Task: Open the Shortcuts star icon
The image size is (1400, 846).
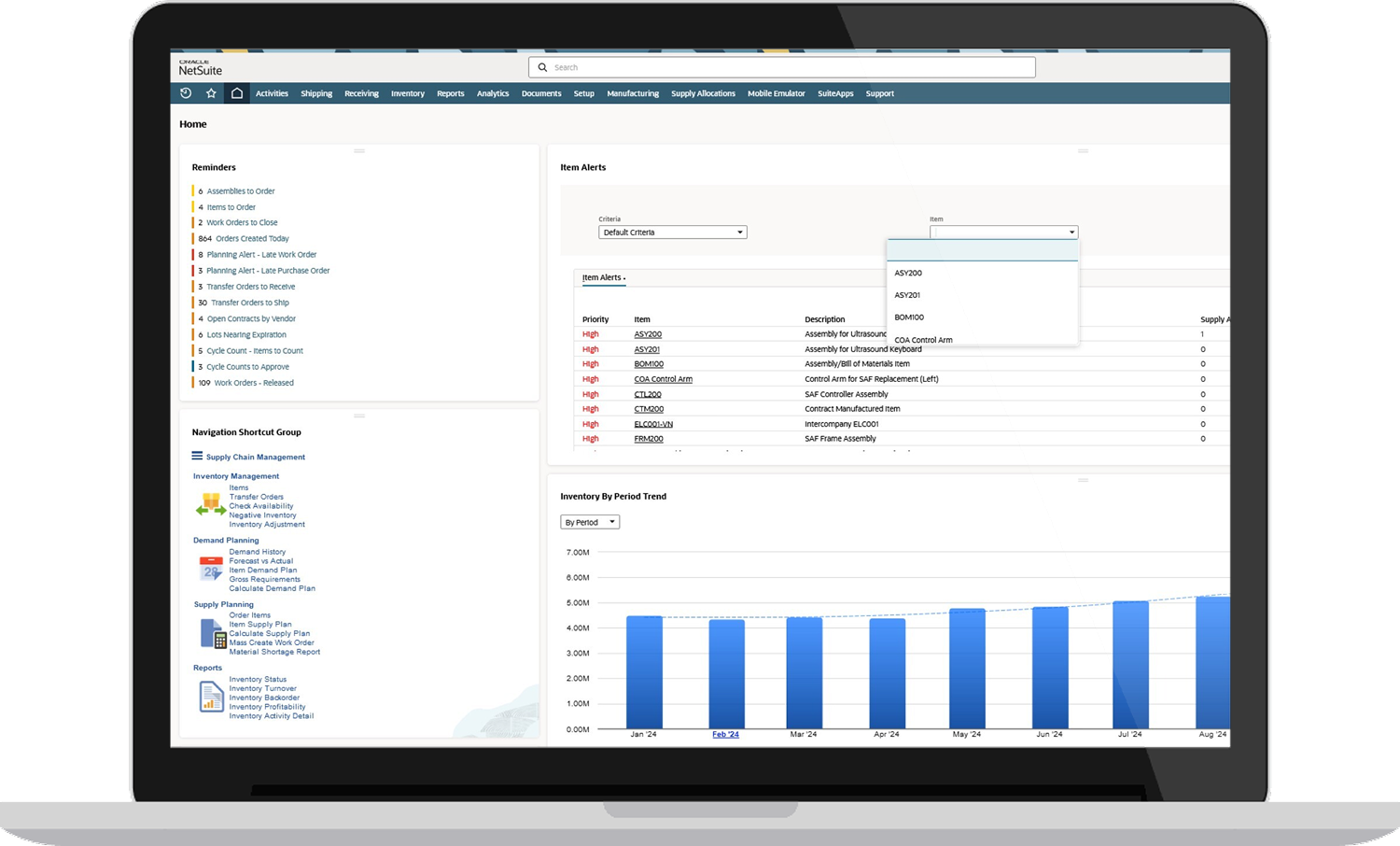Action: click(211, 93)
